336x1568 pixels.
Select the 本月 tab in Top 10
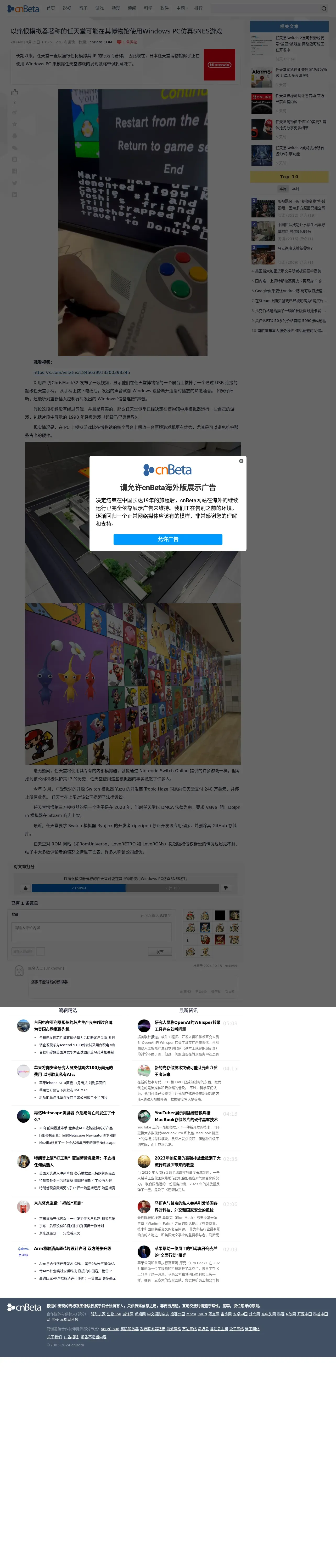point(296,189)
